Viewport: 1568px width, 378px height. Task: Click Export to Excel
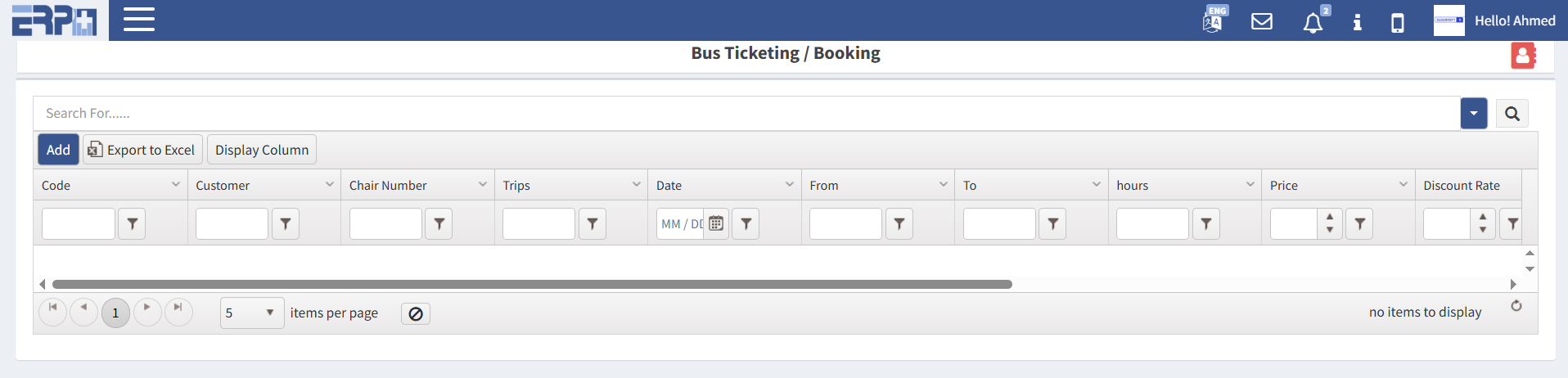[142, 150]
